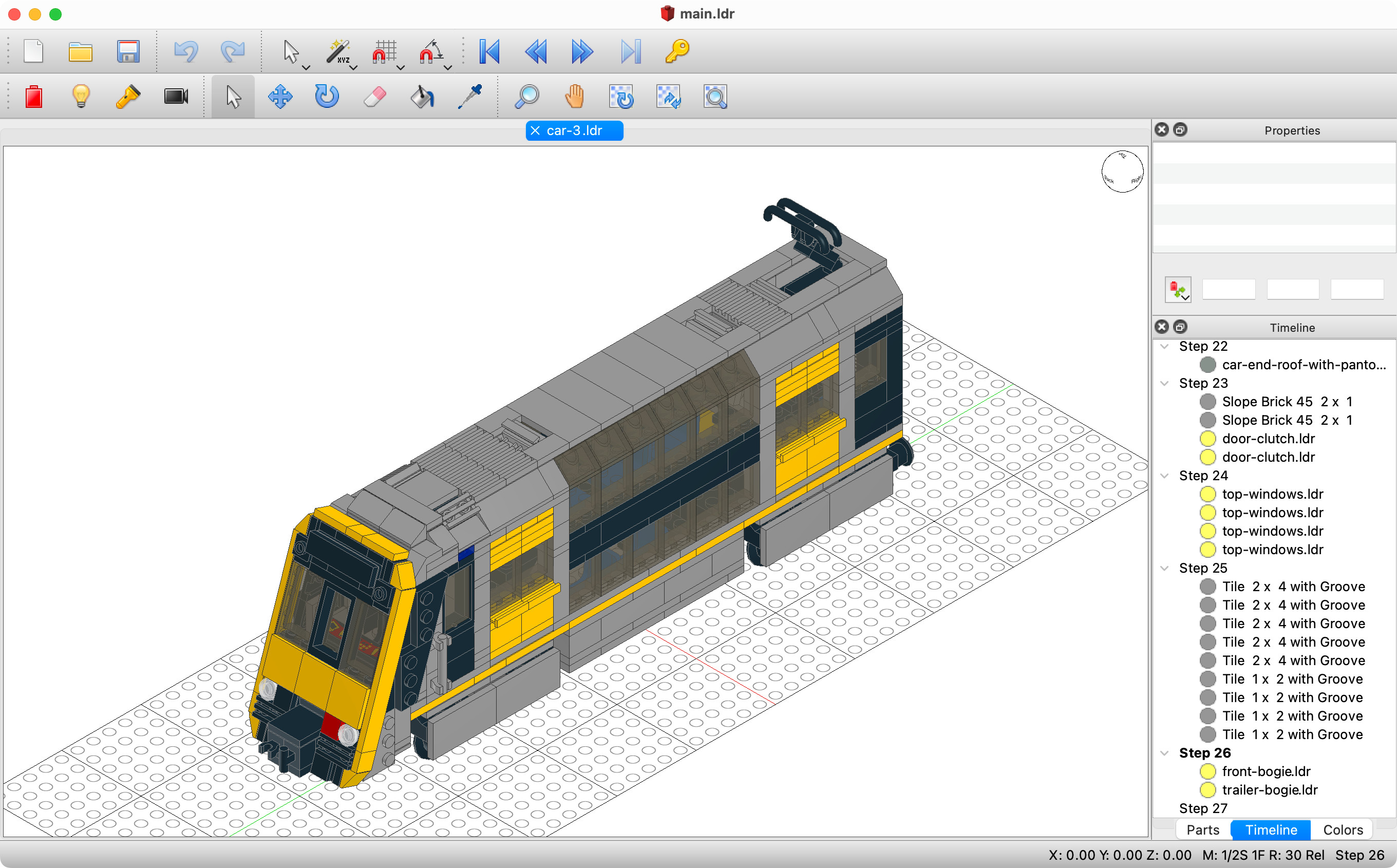The height and width of the screenshot is (868, 1397).
Task: Open the move tool dropdown arrow
Action: point(354,68)
